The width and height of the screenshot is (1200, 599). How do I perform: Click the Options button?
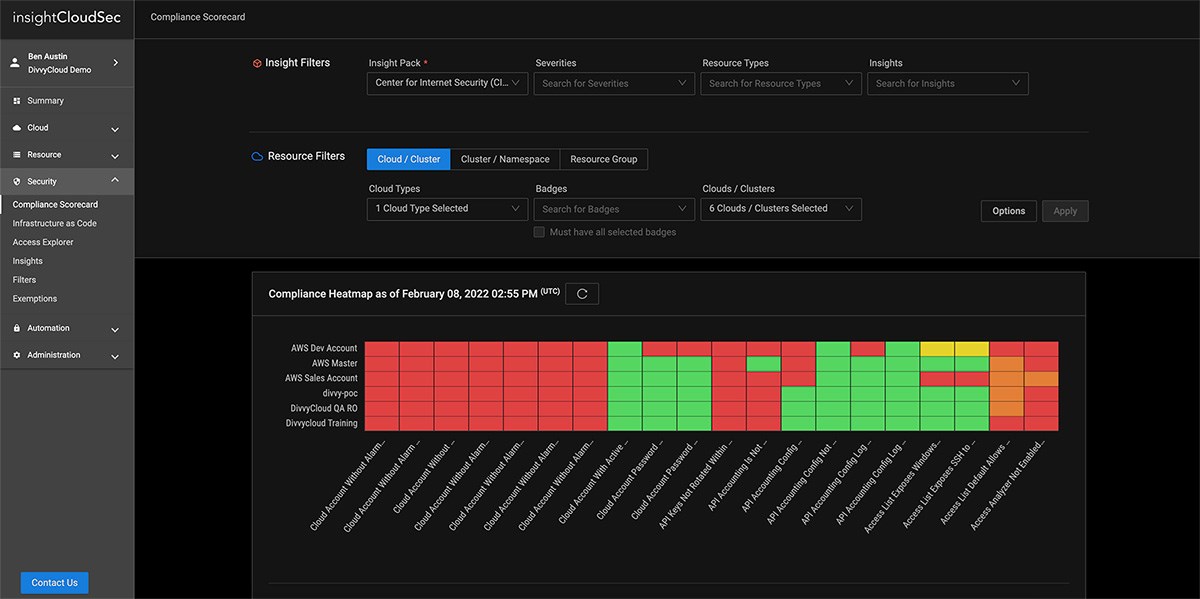point(1008,211)
